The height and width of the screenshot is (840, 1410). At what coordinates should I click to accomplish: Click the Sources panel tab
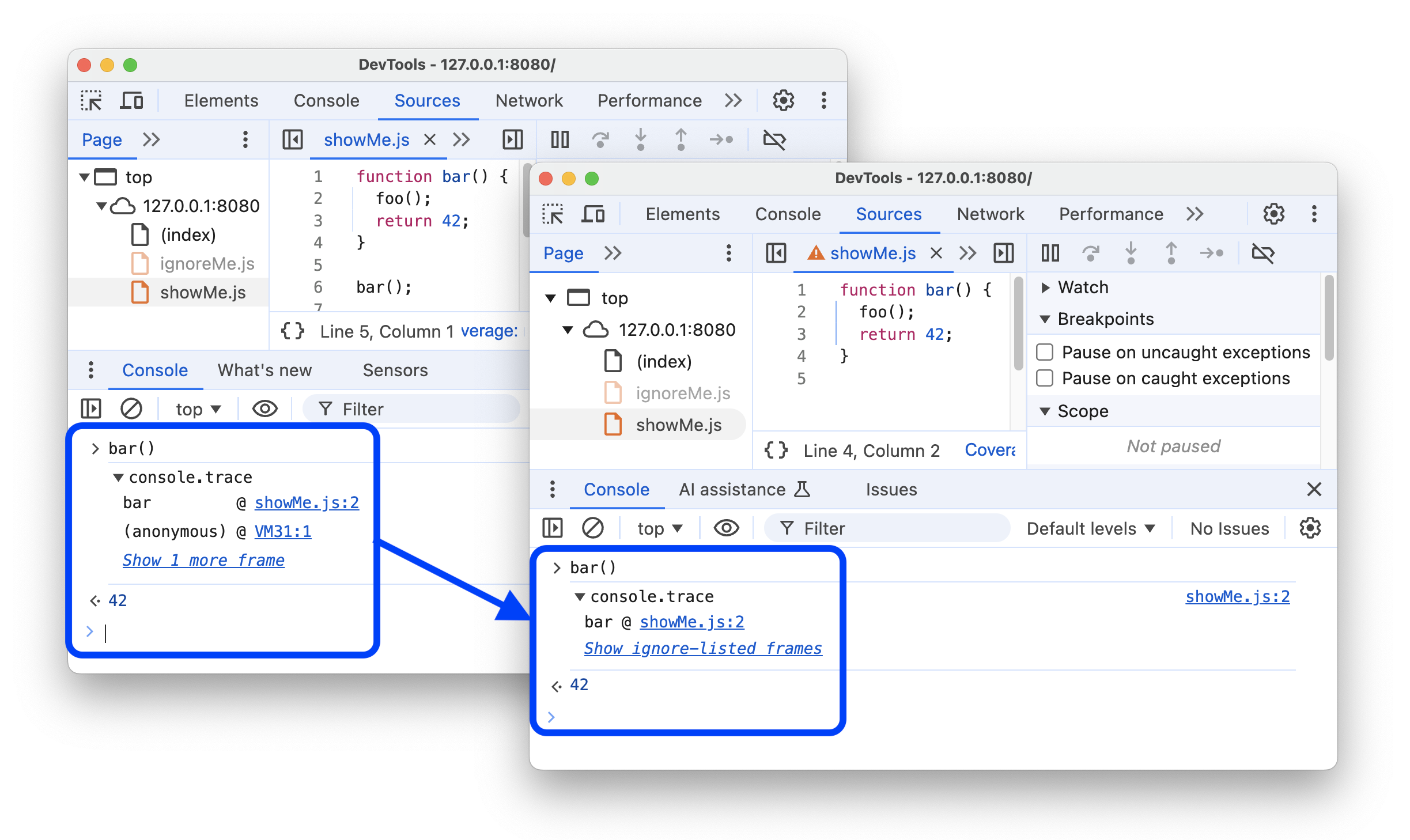887,214
